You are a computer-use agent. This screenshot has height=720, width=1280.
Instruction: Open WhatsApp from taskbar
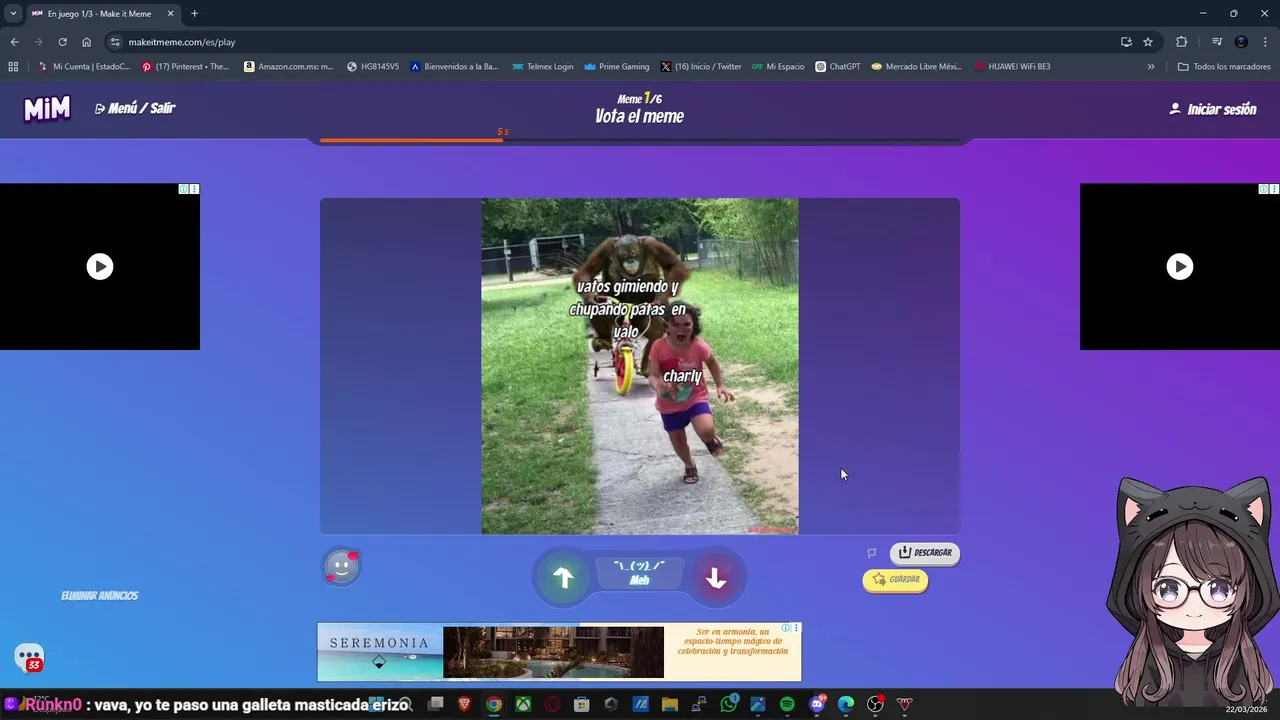(729, 704)
